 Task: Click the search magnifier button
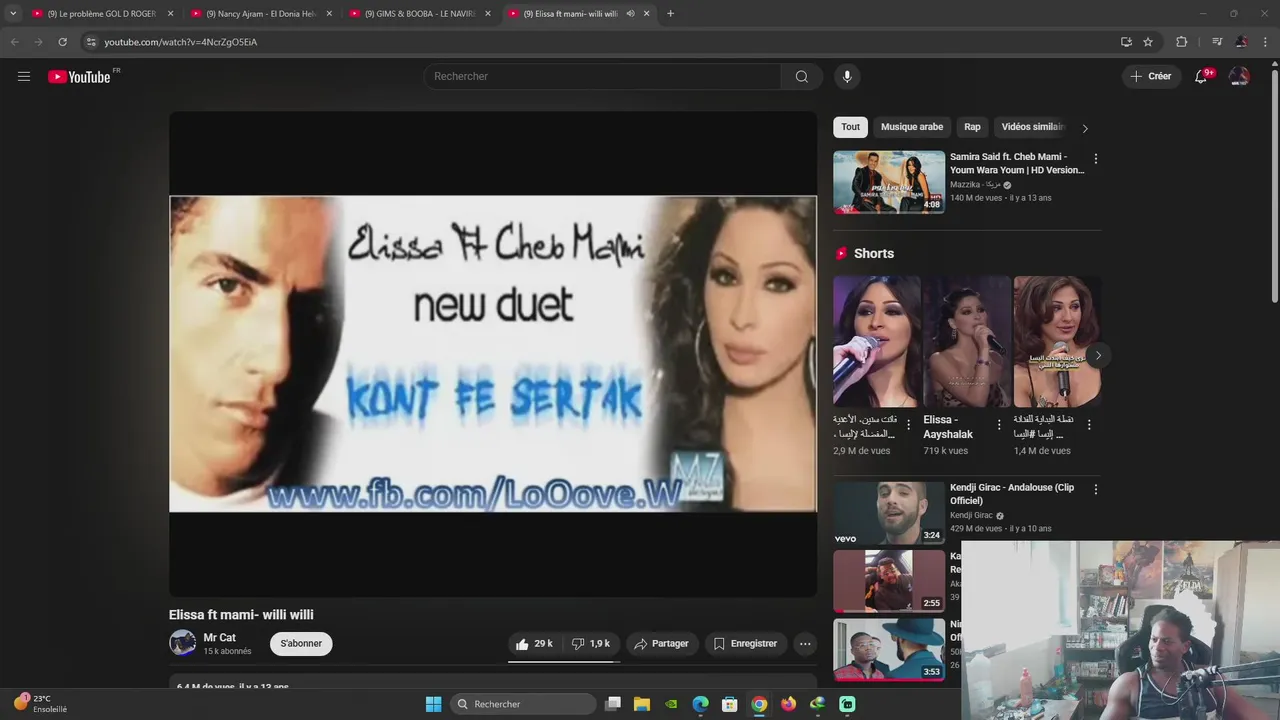point(802,76)
